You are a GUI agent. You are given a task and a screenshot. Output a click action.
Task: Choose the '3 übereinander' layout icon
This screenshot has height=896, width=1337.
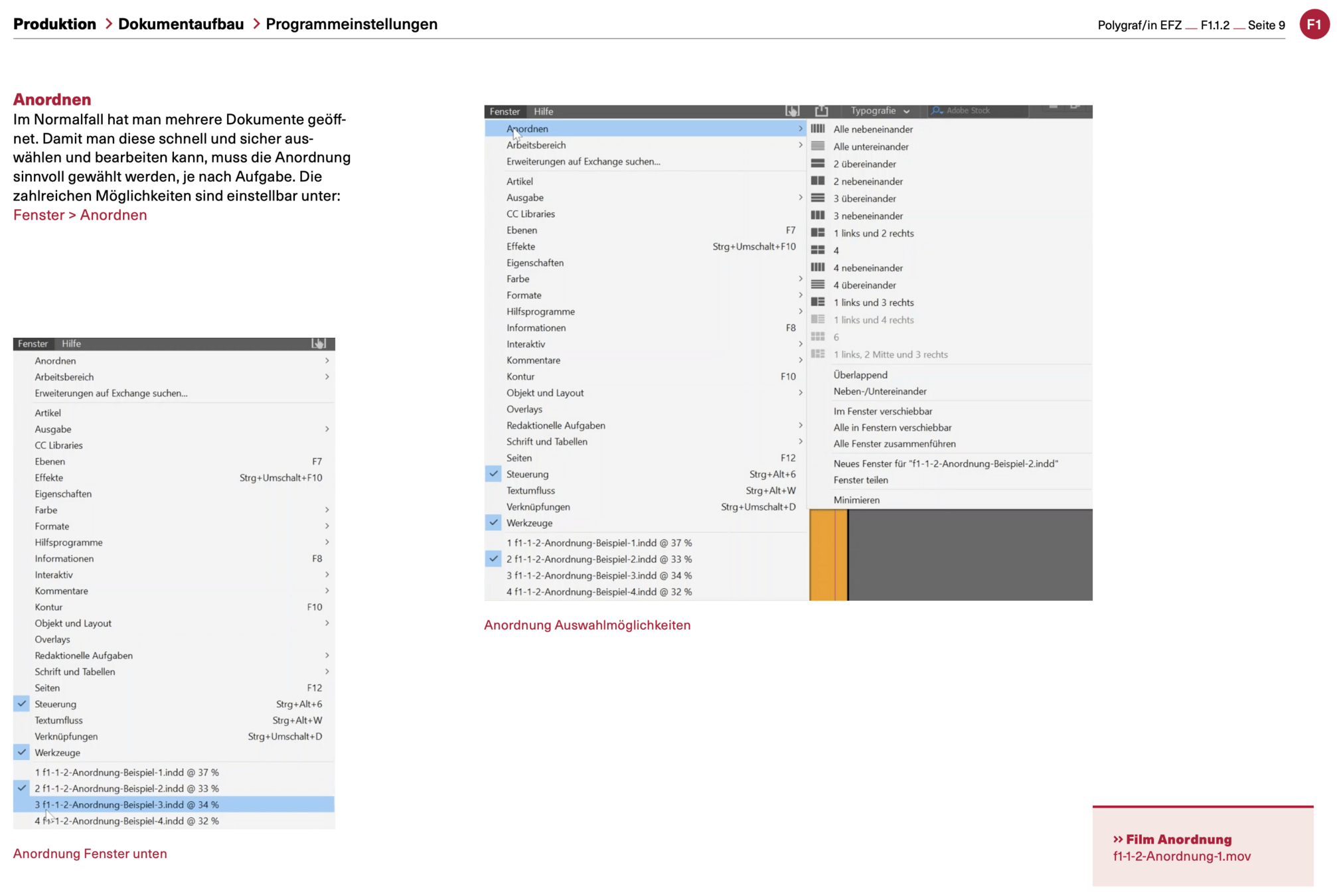click(818, 198)
